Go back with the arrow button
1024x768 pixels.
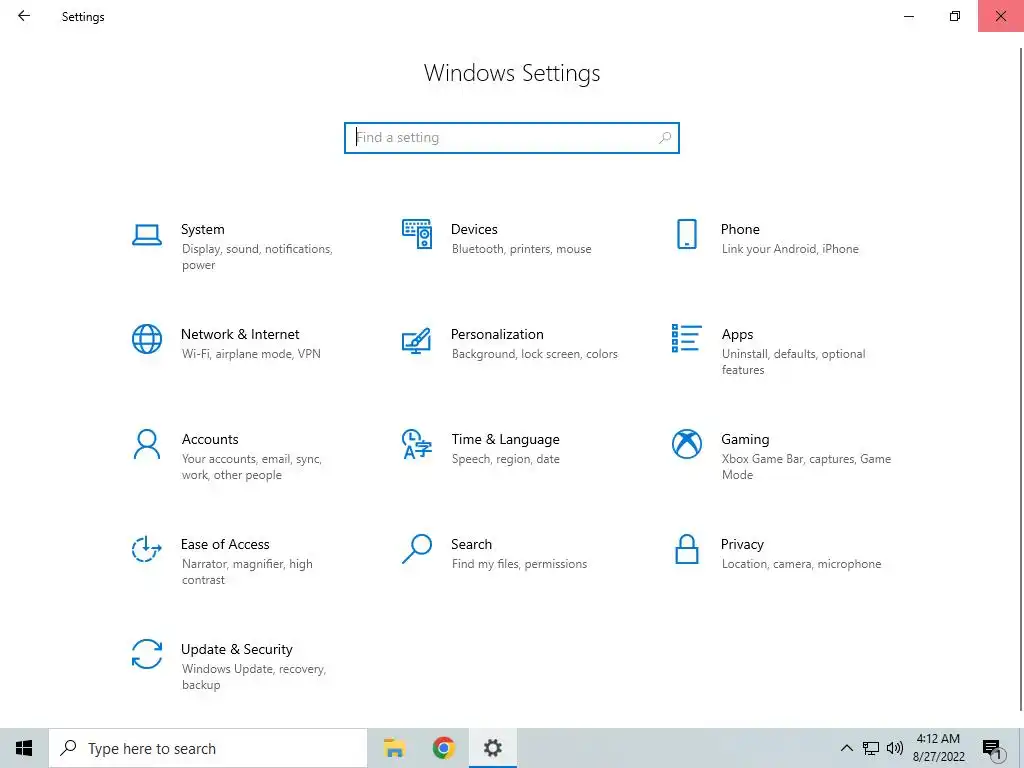[24, 16]
